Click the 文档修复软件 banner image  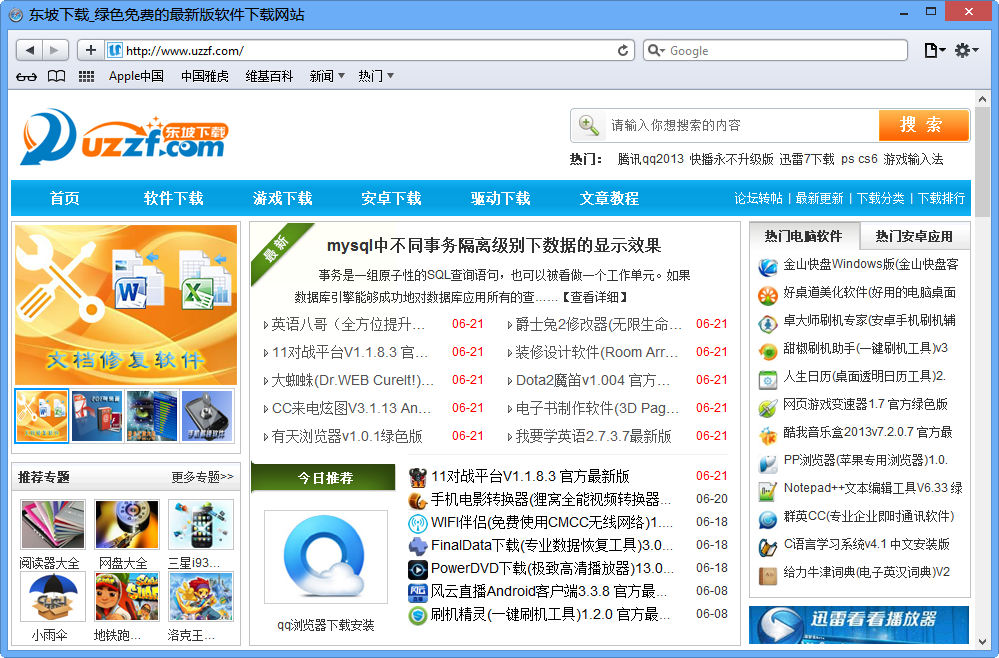pyautogui.click(x=126, y=304)
